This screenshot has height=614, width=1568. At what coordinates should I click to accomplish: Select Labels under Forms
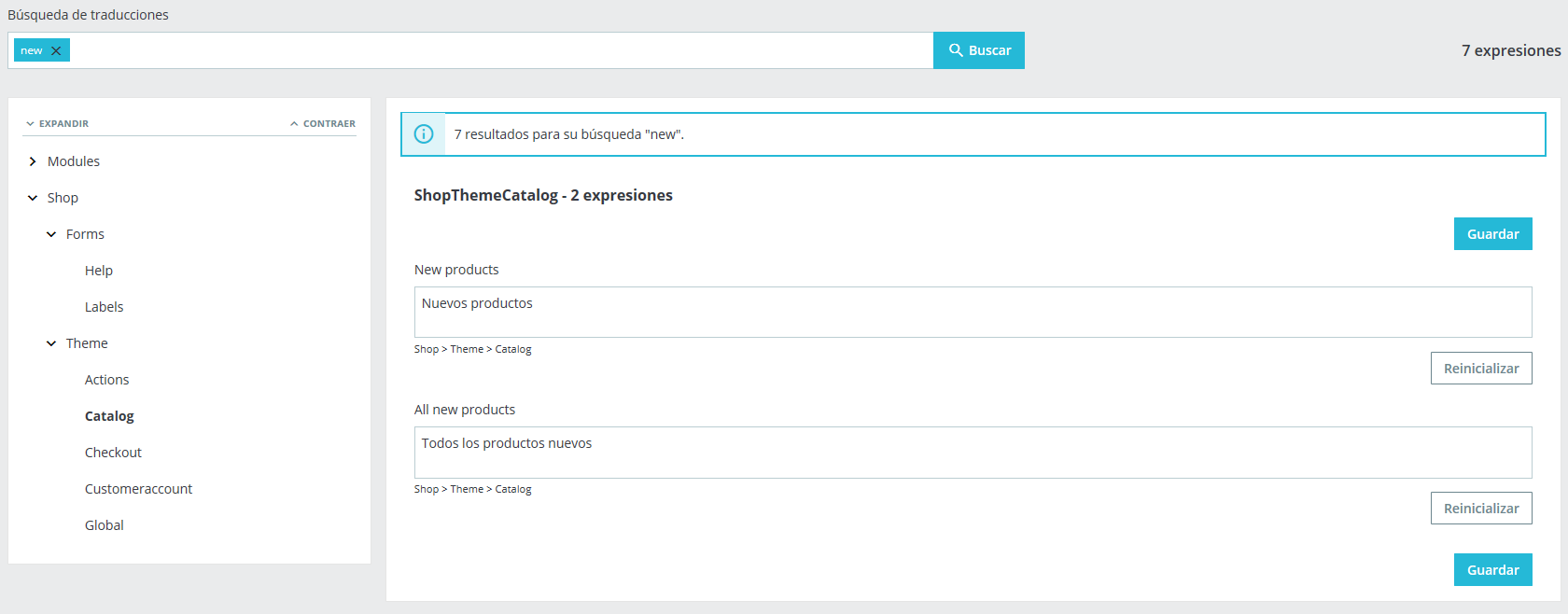coord(104,307)
